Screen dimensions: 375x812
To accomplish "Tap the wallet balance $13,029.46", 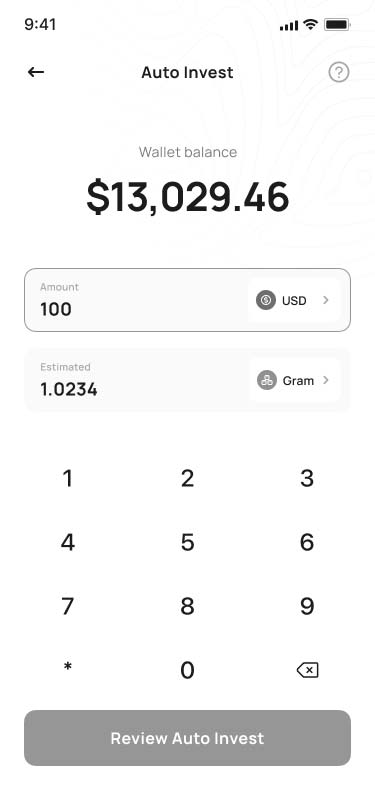I will coord(188,198).
